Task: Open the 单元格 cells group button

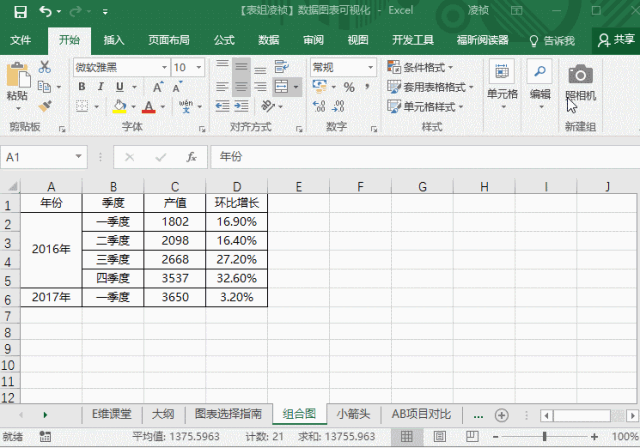Action: point(502,84)
